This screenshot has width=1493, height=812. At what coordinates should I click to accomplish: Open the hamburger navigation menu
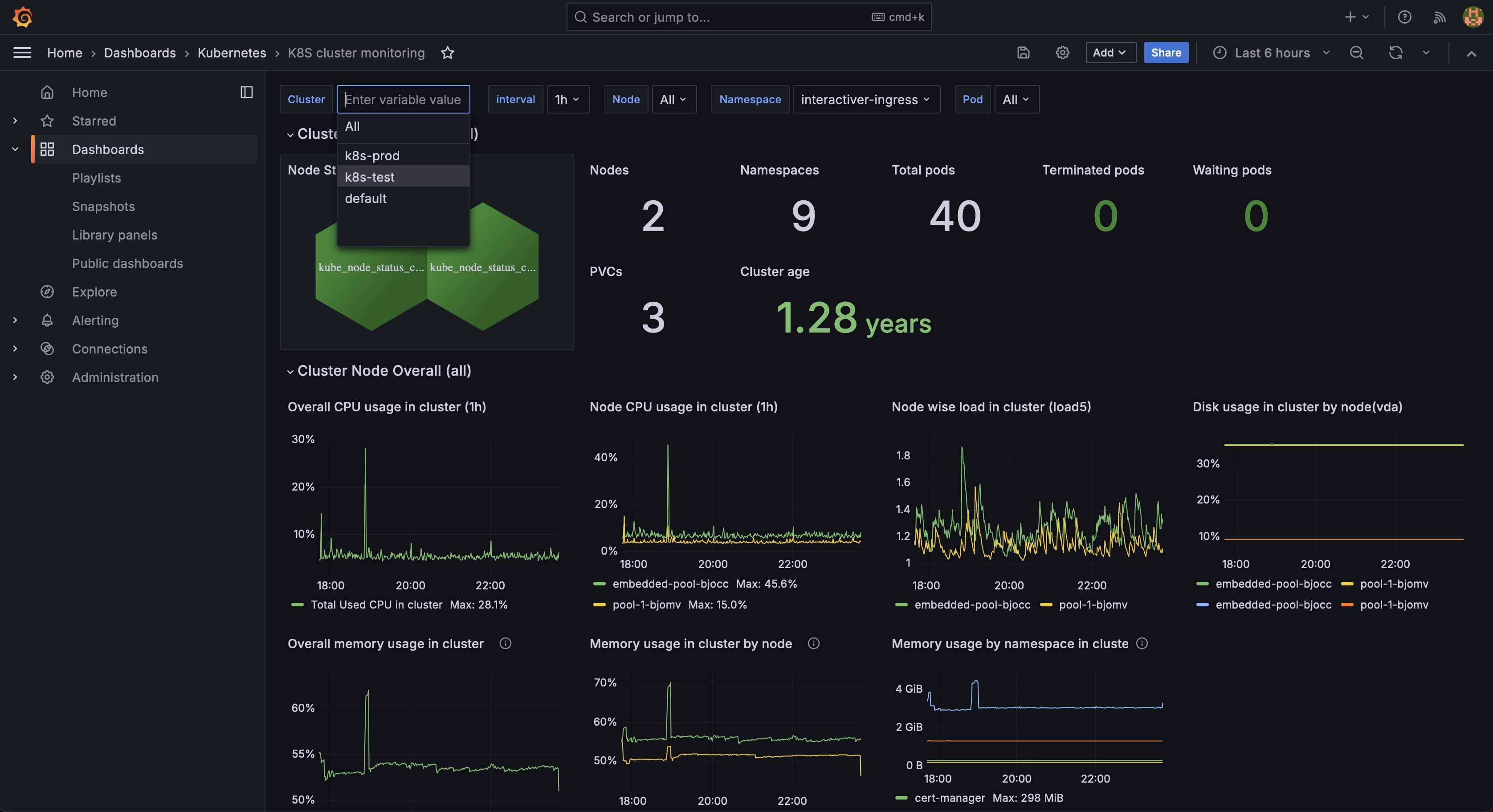(22, 53)
